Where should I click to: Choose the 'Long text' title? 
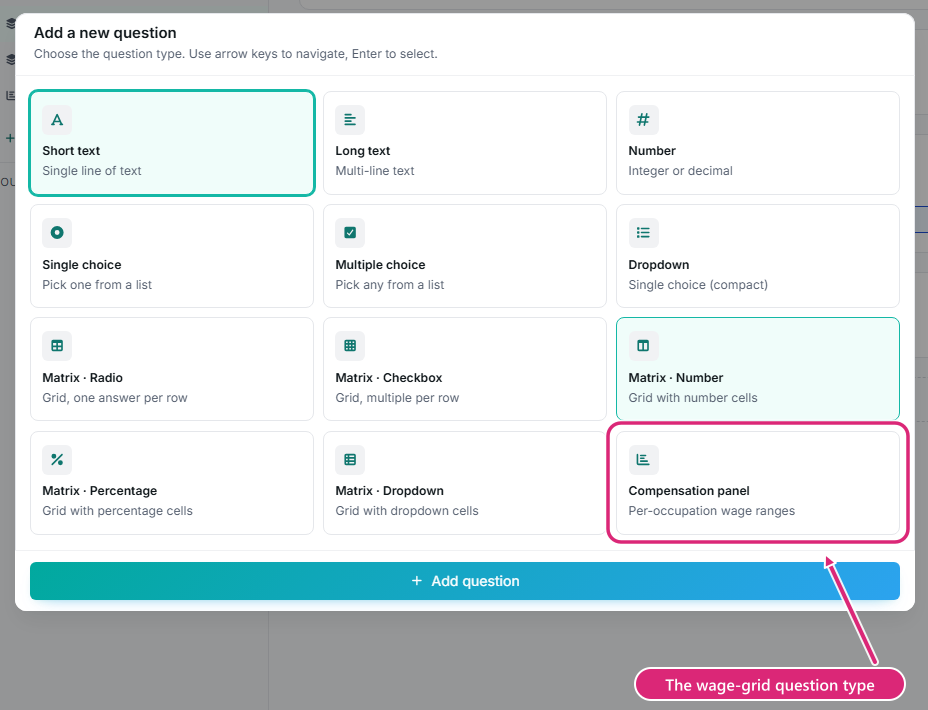[363, 151]
